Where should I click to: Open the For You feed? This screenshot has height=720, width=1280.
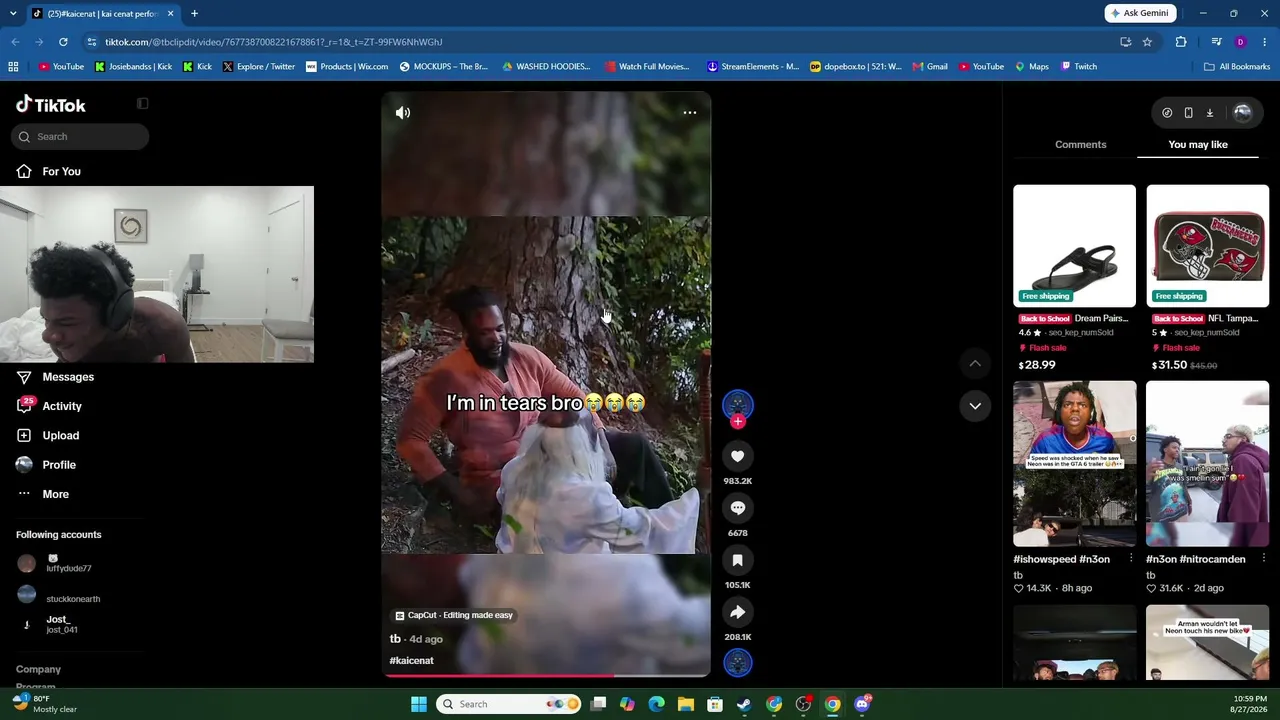(62, 172)
